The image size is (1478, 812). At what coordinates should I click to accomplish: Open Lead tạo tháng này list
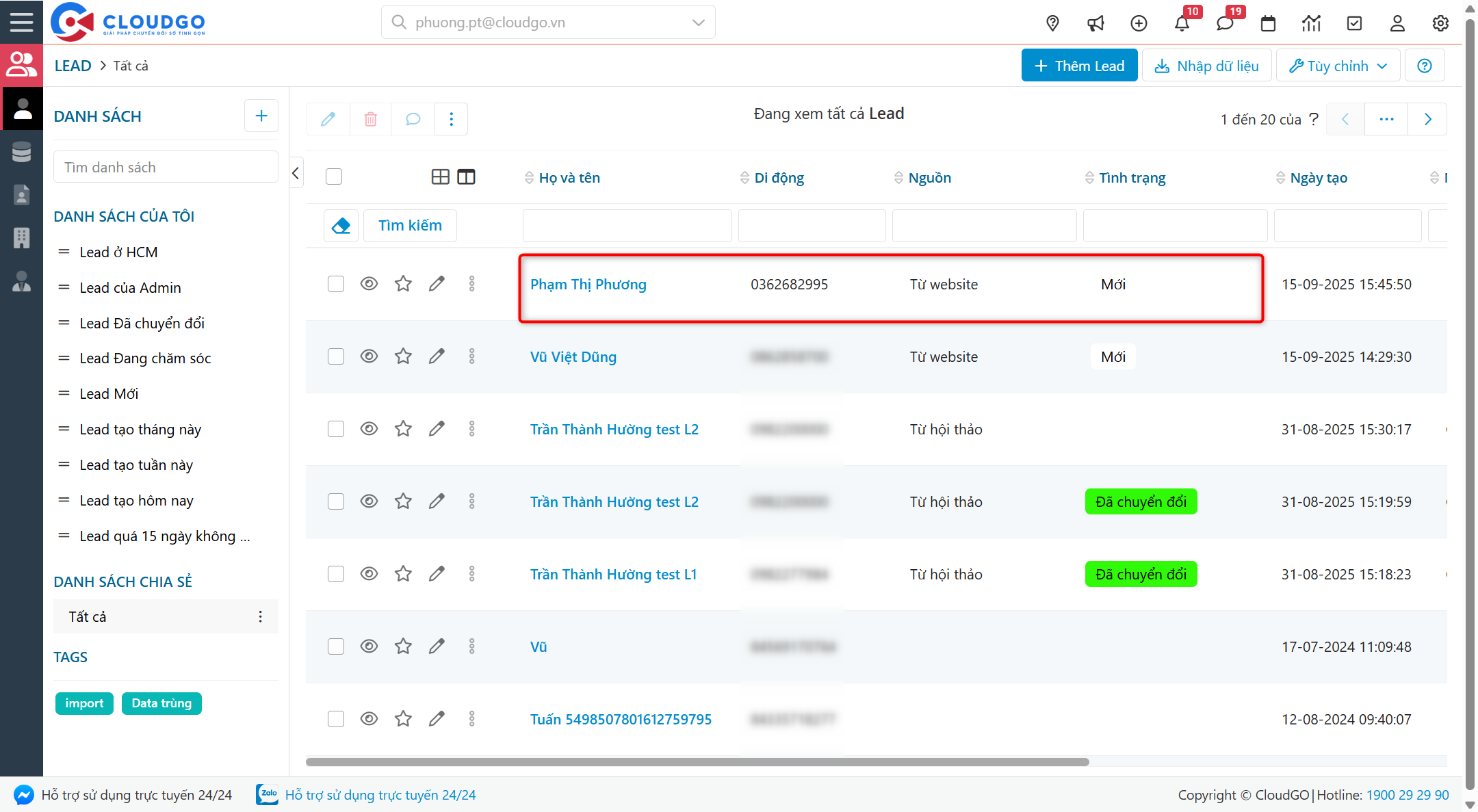click(x=140, y=430)
